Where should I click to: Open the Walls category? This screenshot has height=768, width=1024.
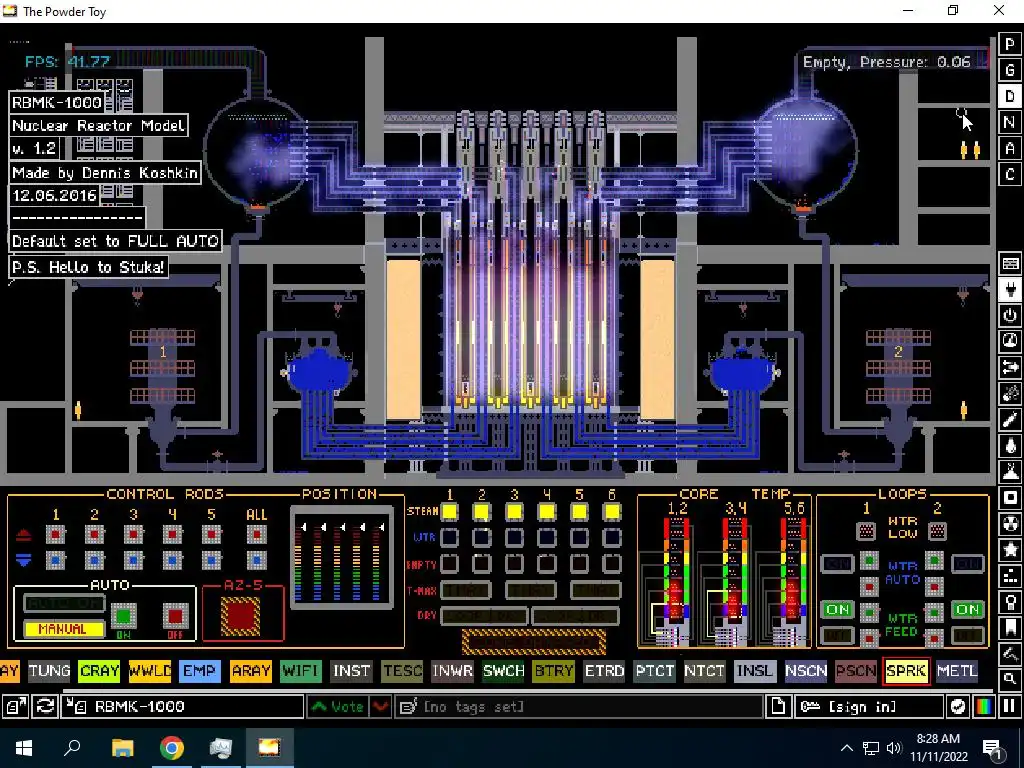pyautogui.click(x=1010, y=263)
